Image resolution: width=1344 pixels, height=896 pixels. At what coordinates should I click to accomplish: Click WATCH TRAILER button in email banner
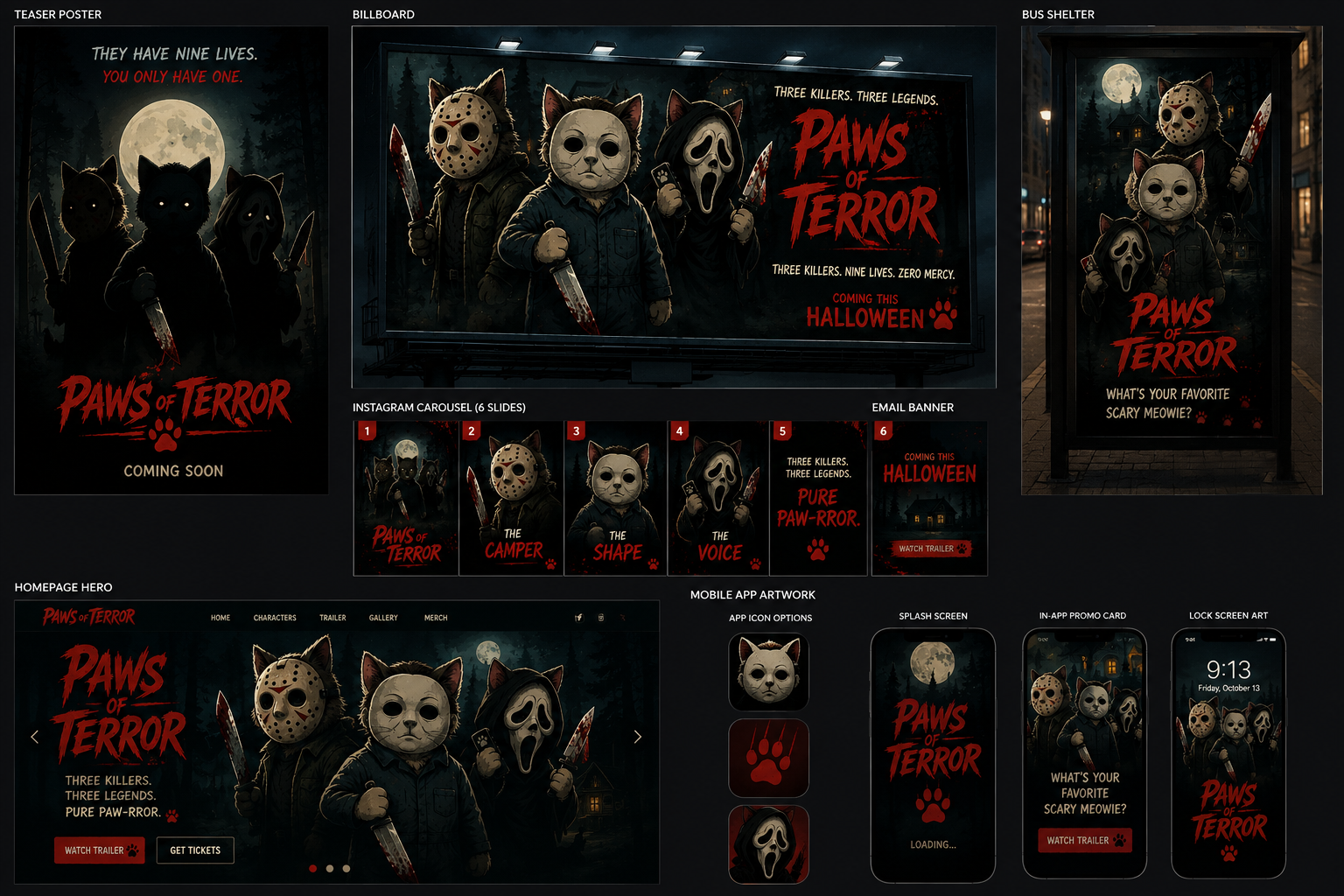930,549
